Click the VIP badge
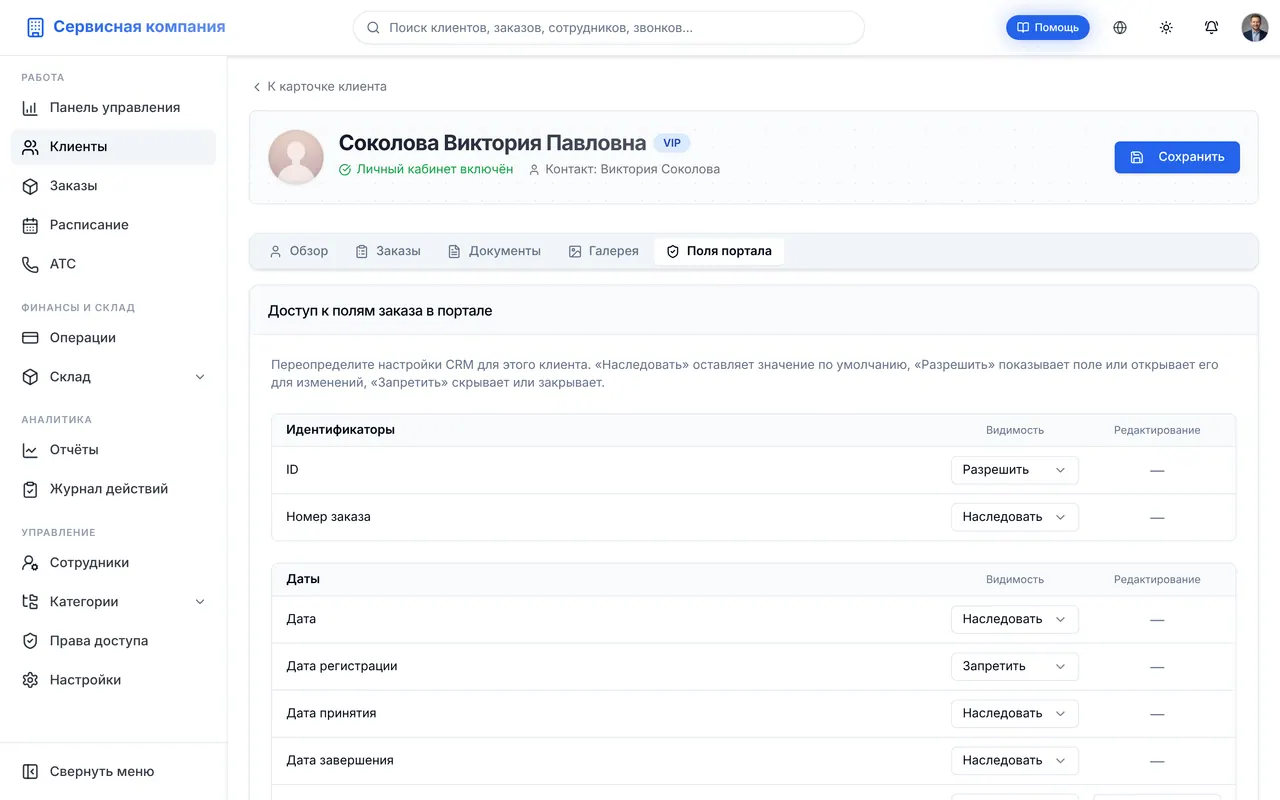 pos(671,143)
